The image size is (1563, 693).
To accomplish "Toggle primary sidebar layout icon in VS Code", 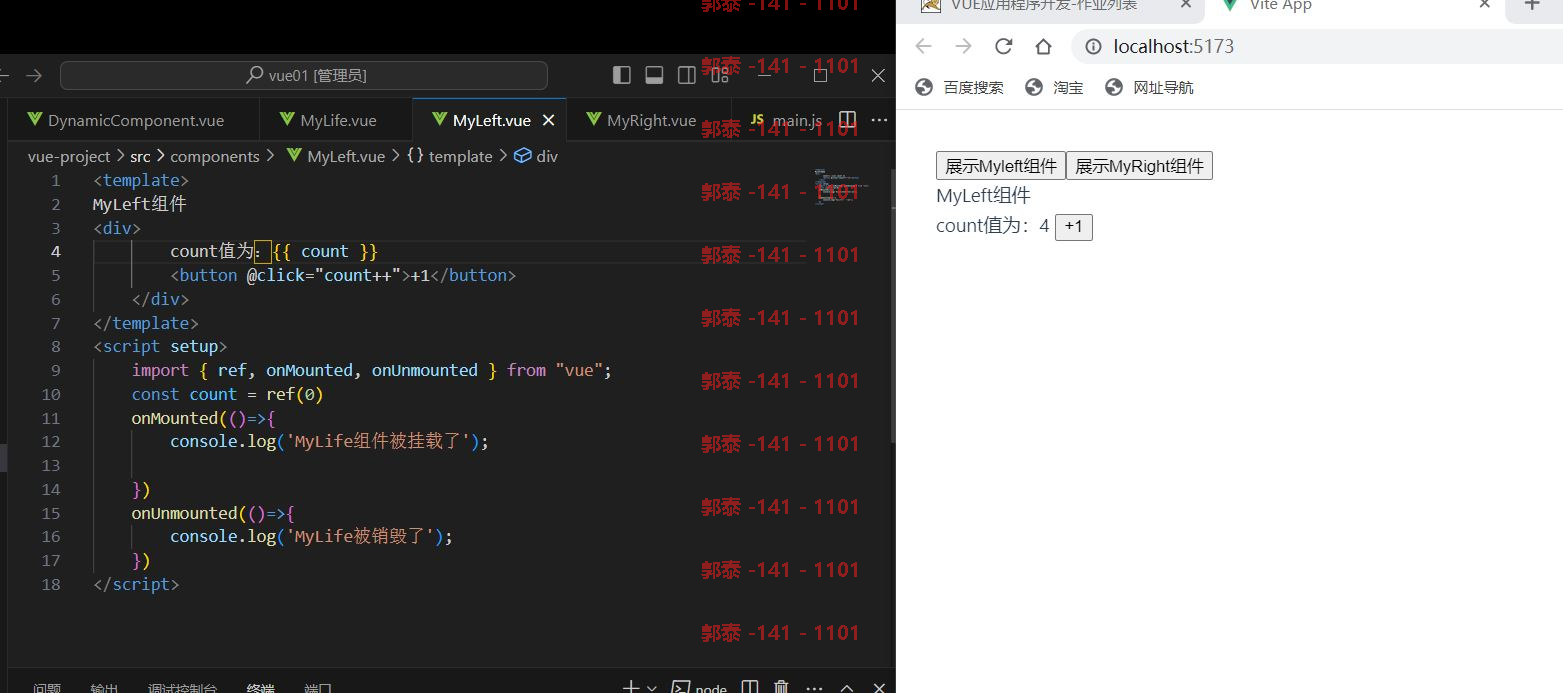I will pos(622,75).
